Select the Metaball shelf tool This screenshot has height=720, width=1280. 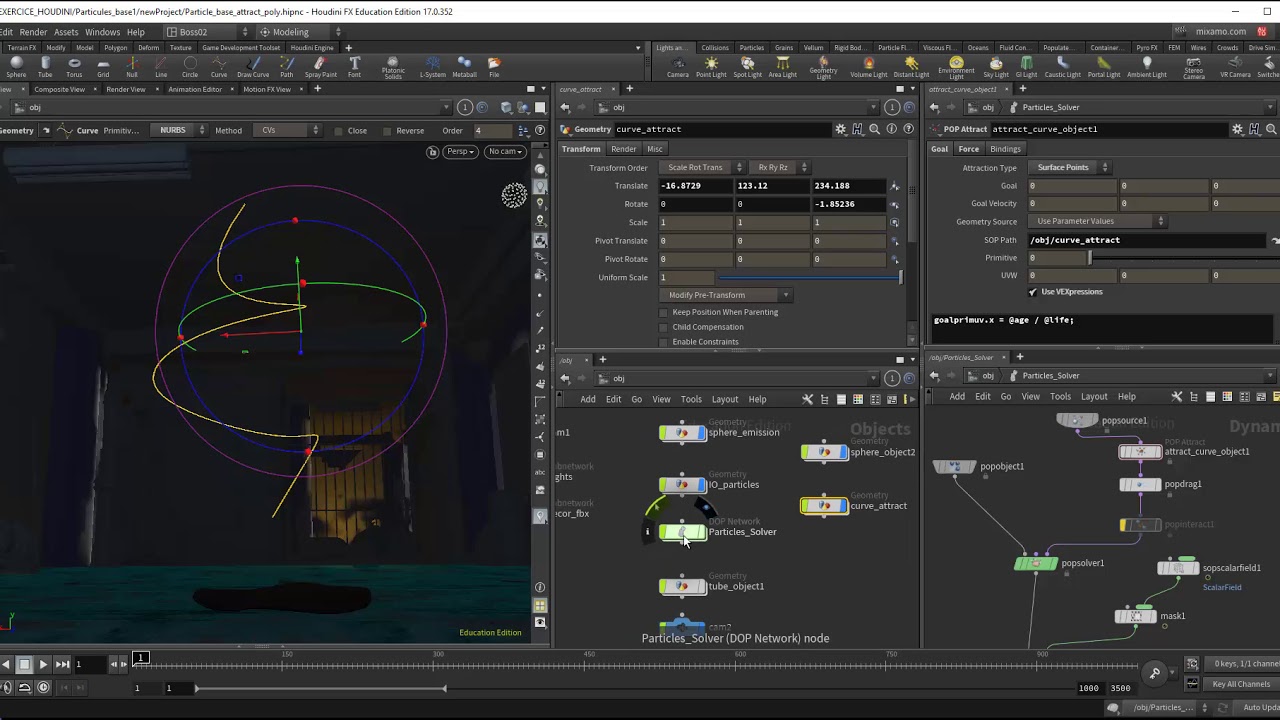pyautogui.click(x=464, y=67)
